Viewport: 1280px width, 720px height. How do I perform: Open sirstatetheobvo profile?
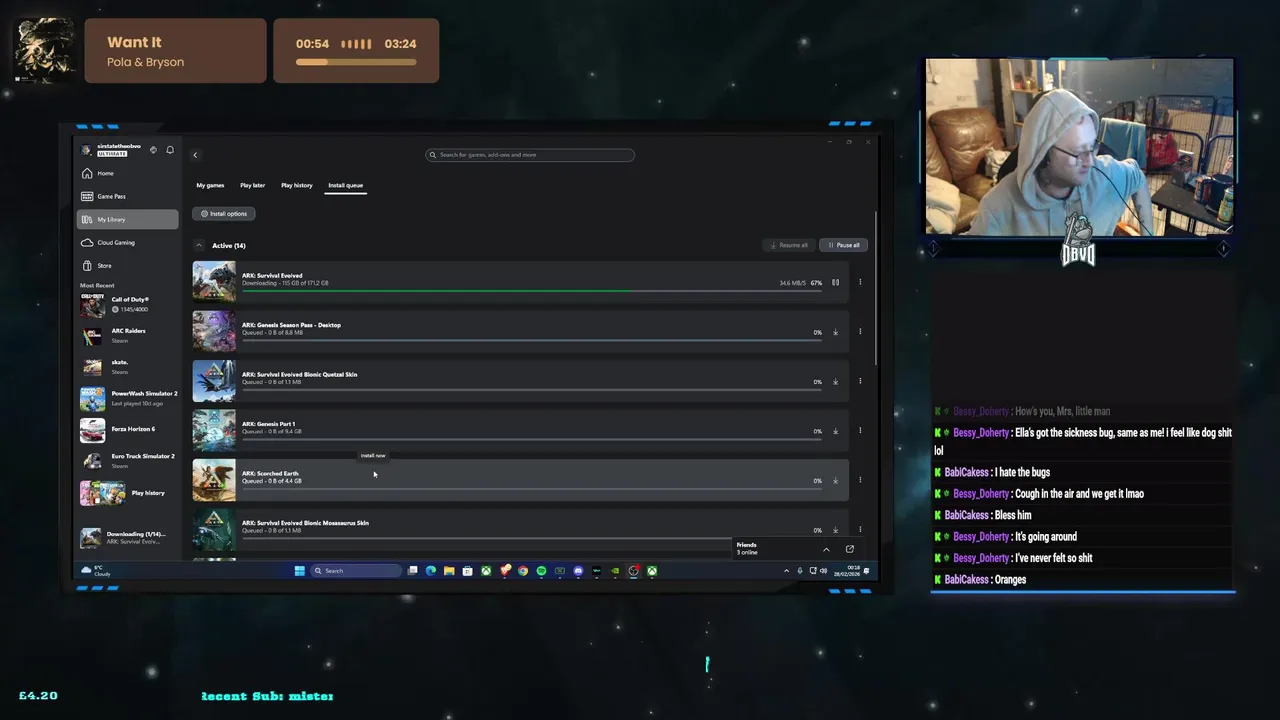pos(111,150)
